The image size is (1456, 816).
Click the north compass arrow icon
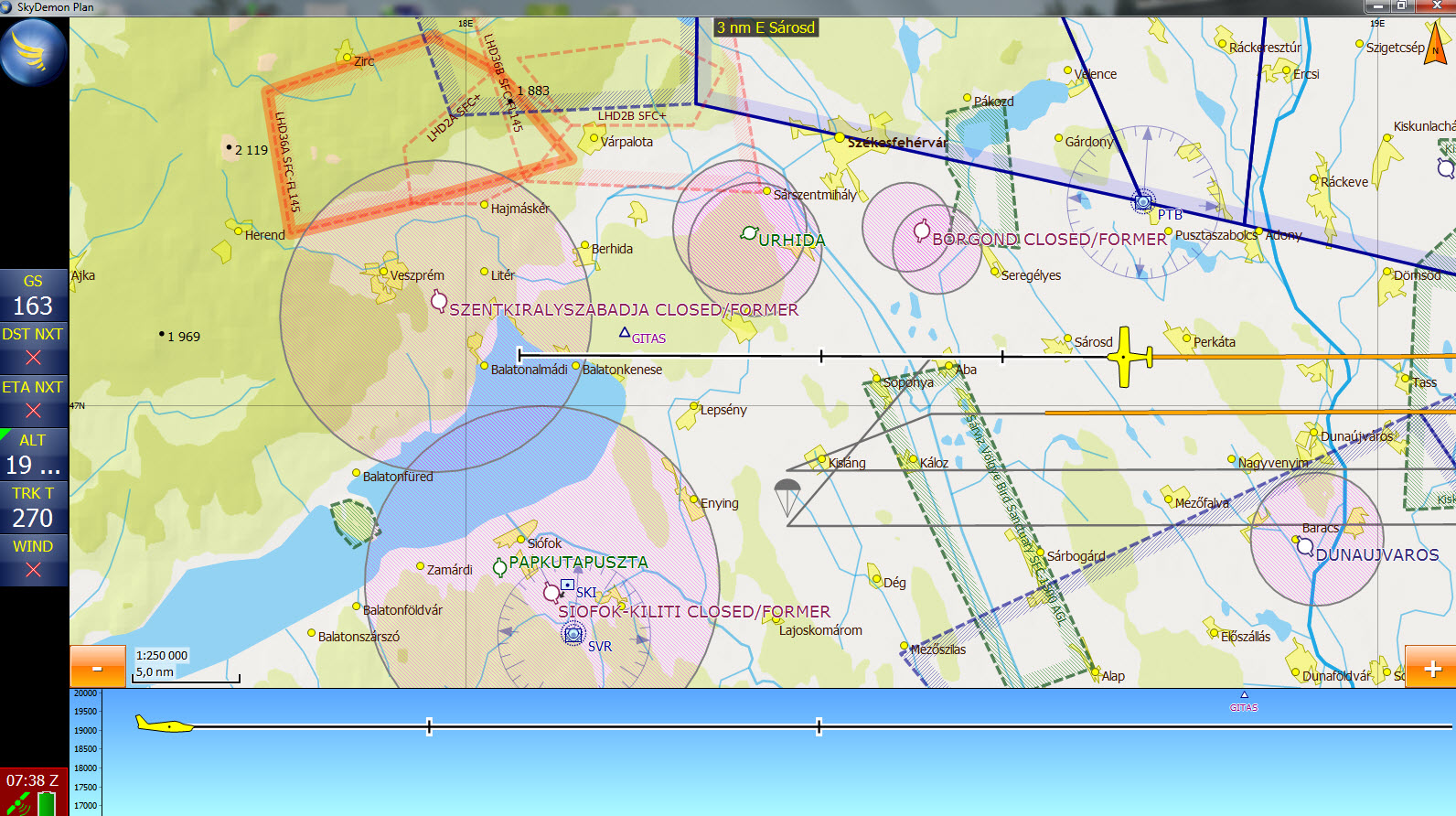pyautogui.click(x=1435, y=43)
